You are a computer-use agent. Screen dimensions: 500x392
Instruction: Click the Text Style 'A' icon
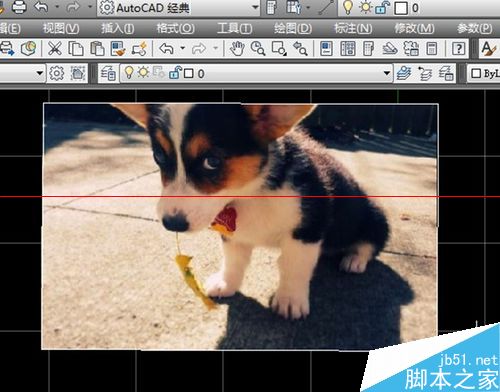tap(489, 49)
